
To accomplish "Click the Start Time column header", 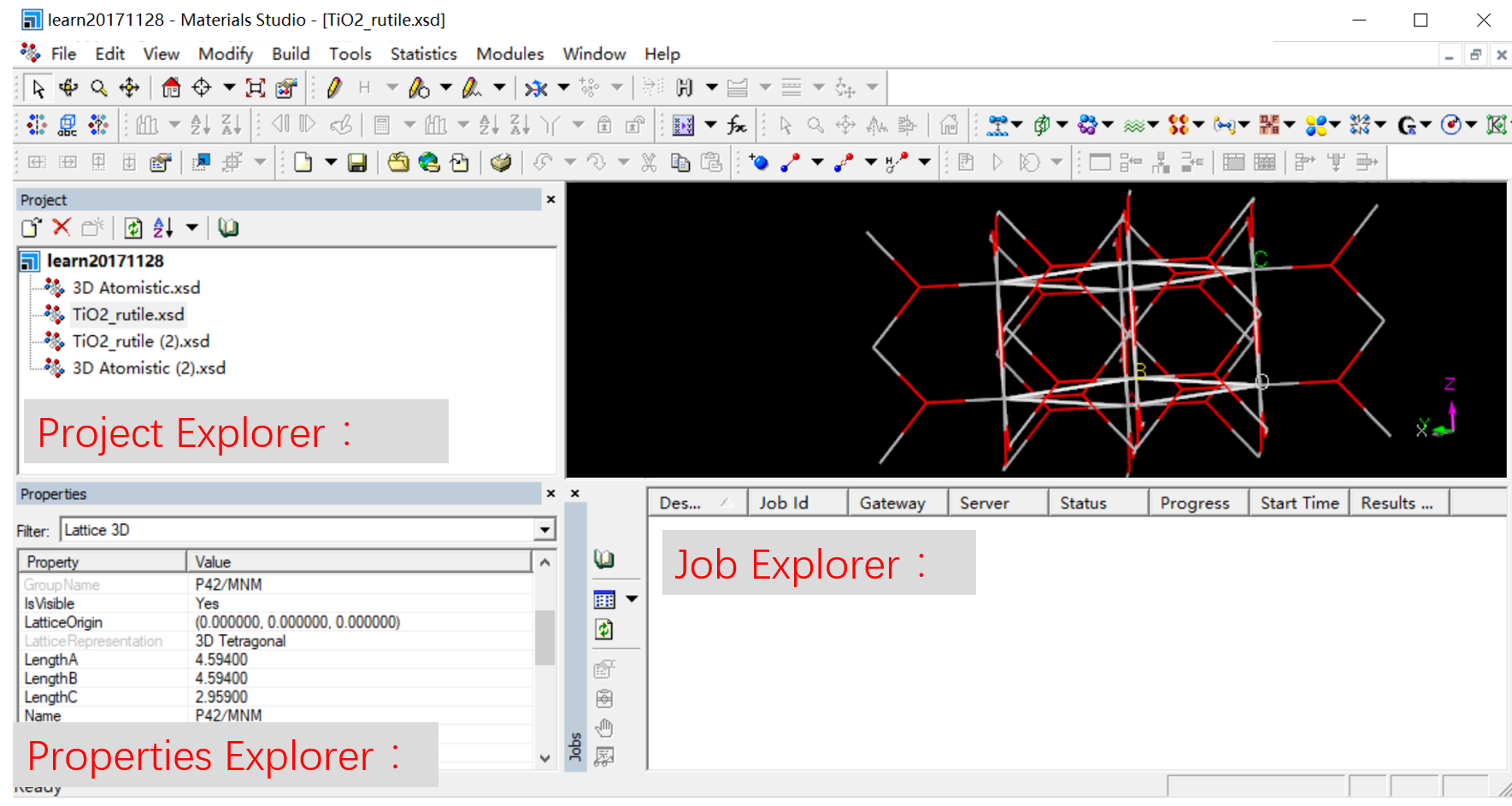I will [1298, 503].
